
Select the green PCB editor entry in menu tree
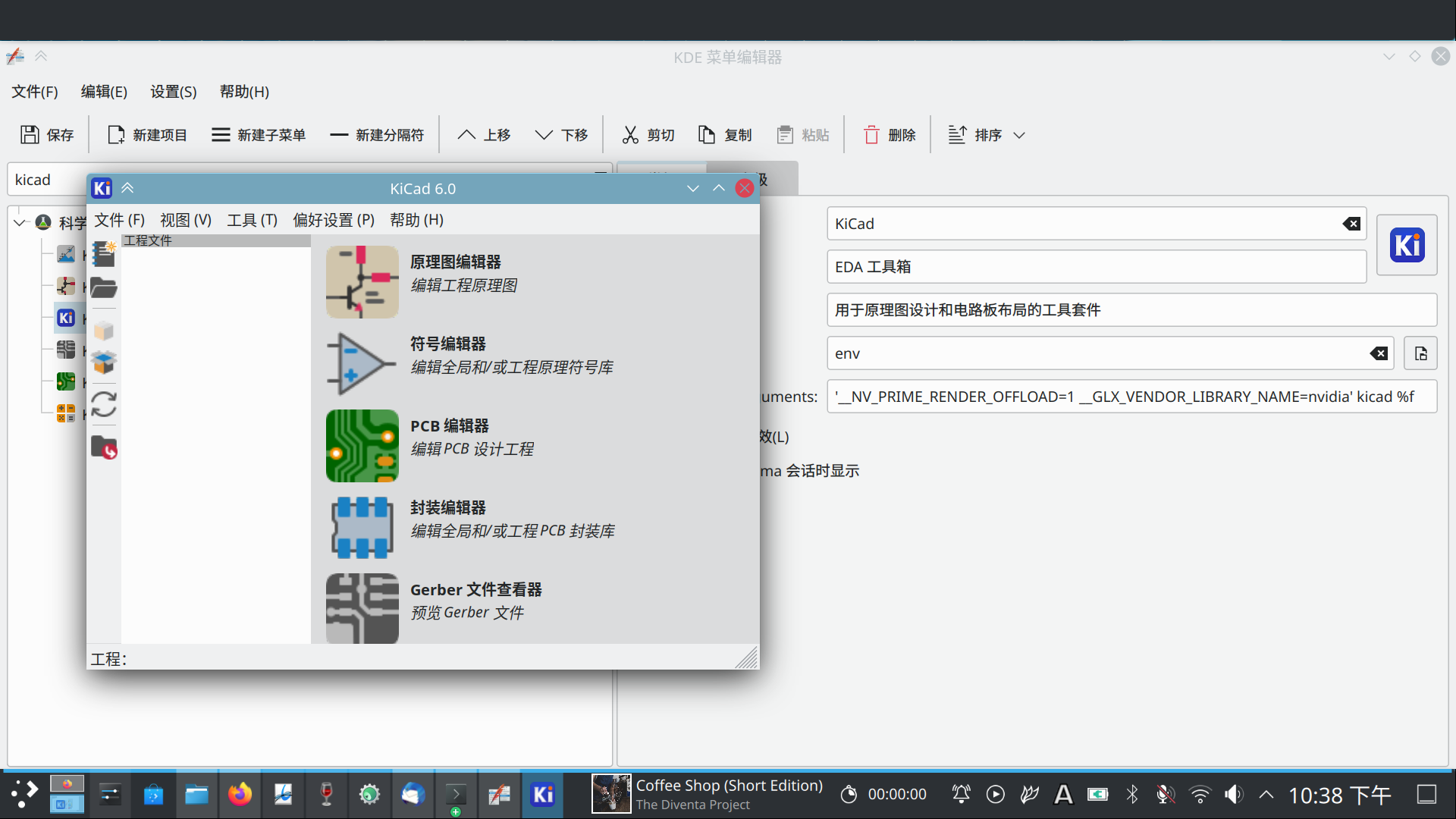pyautogui.click(x=66, y=381)
